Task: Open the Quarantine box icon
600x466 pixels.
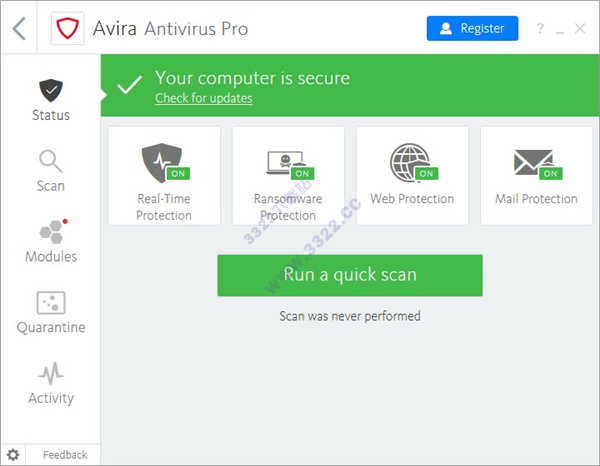Action: pyautogui.click(x=51, y=303)
